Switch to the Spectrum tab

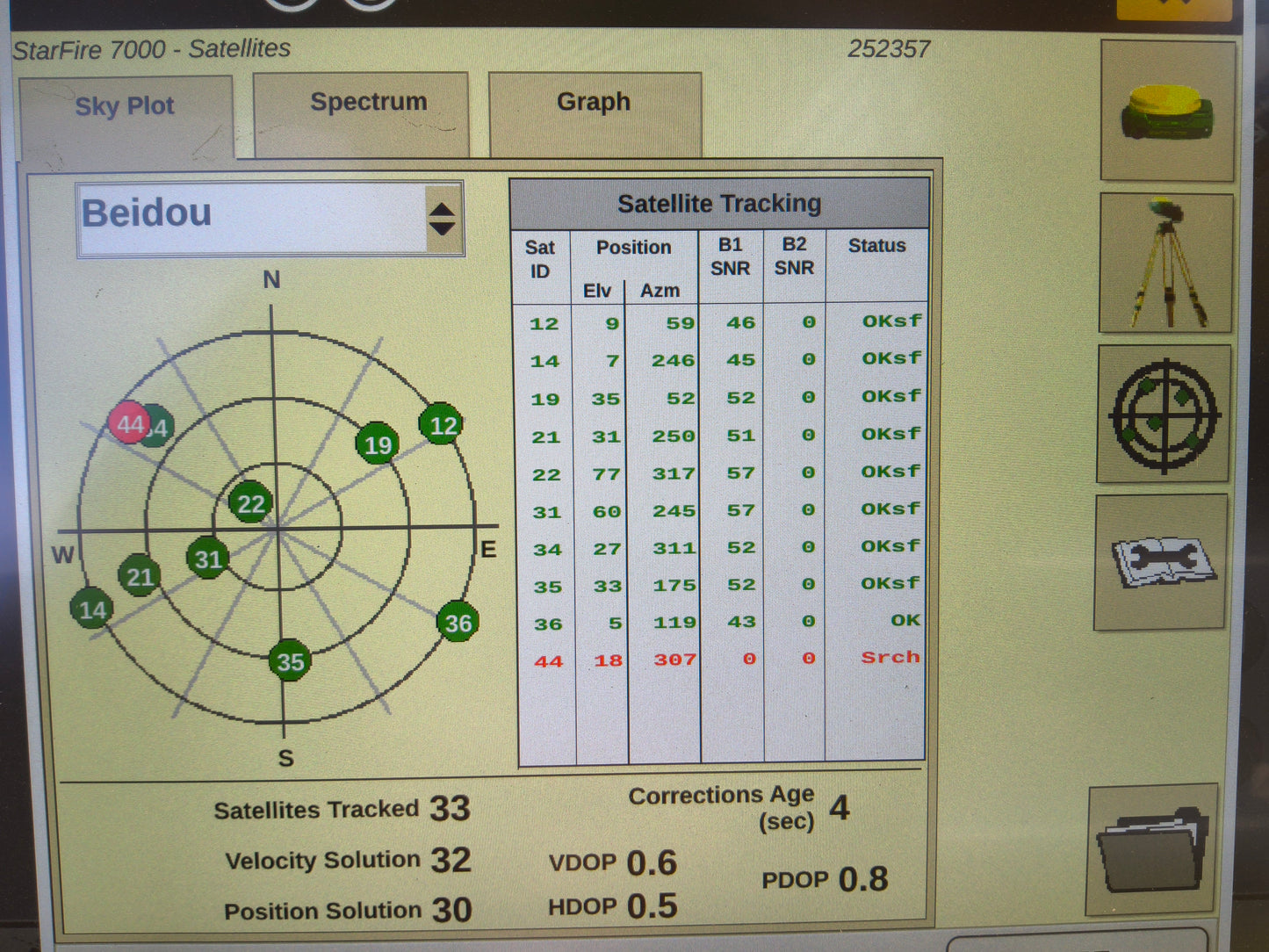pyautogui.click(x=361, y=114)
